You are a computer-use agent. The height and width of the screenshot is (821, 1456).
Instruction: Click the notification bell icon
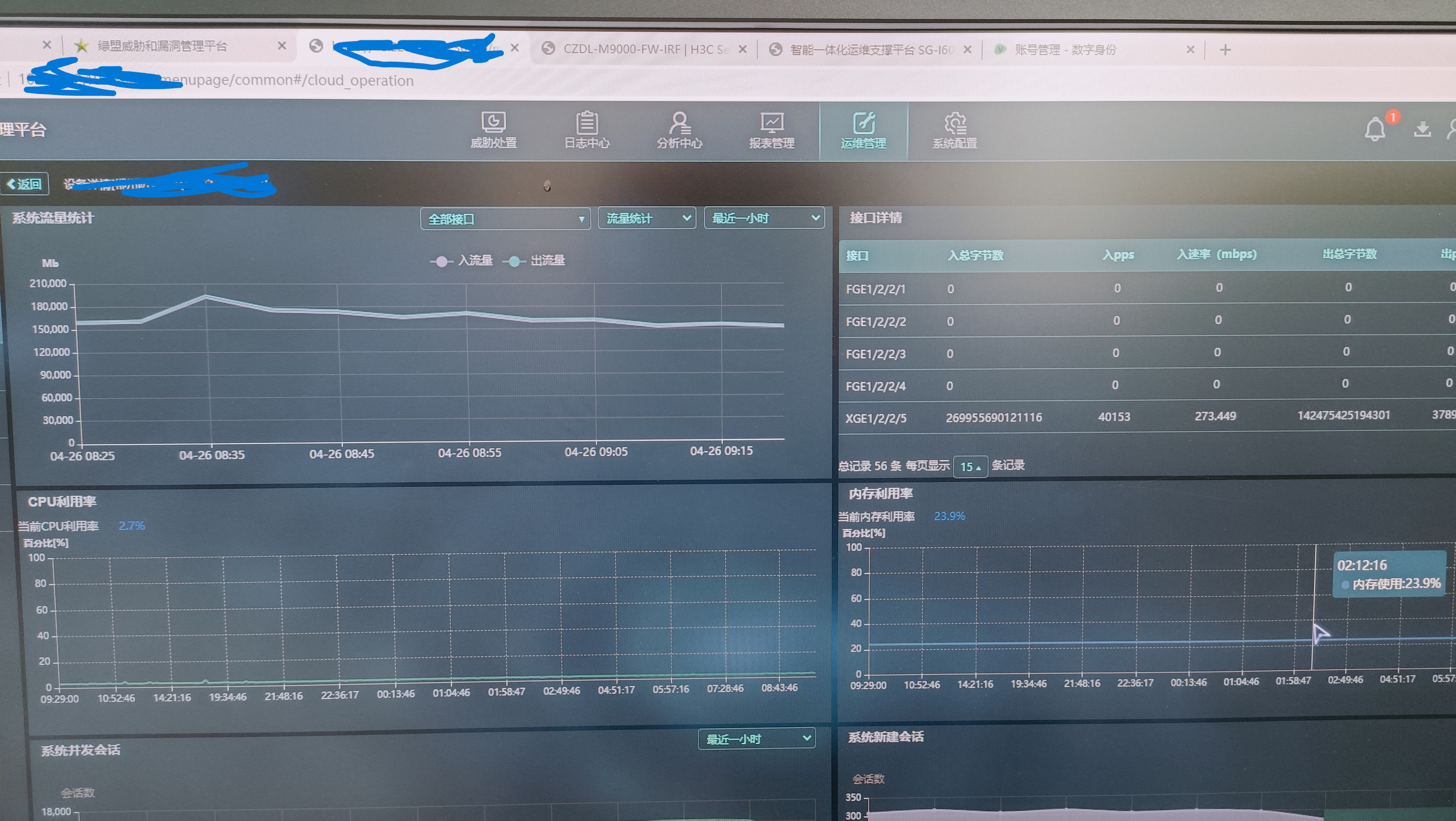pos(1375,129)
